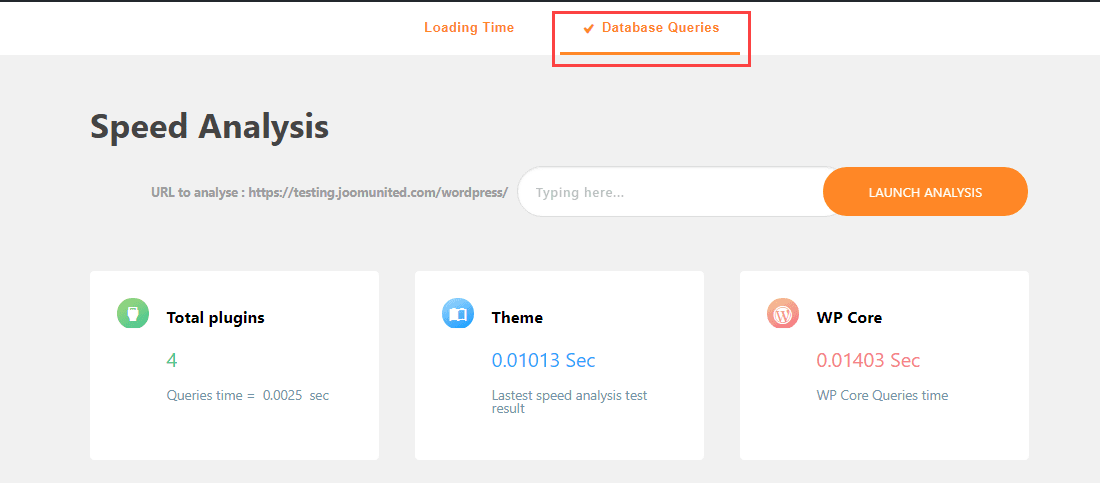Click the checkmark icon beside Database Queries
The height and width of the screenshot is (483, 1100).
click(x=589, y=29)
